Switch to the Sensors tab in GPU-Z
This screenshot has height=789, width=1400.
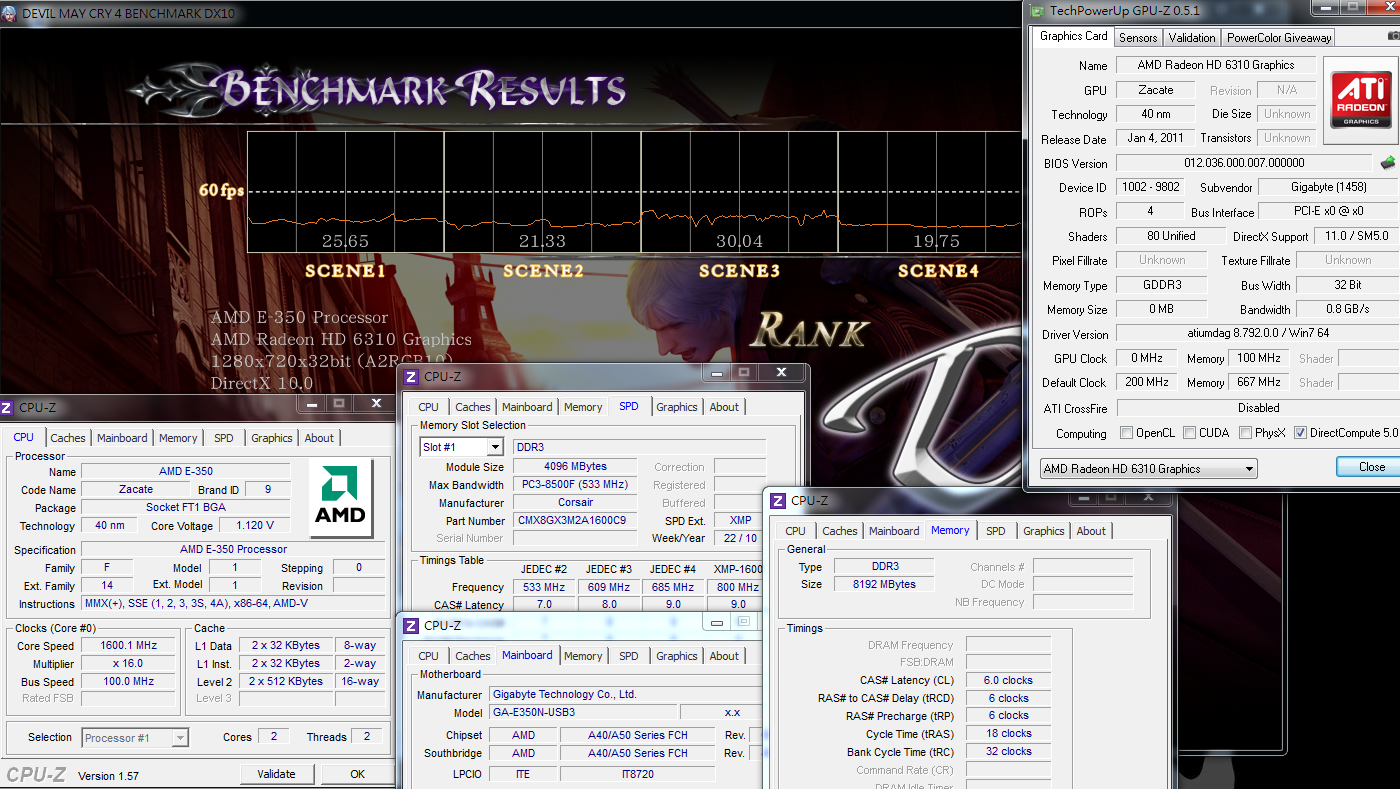point(1138,37)
